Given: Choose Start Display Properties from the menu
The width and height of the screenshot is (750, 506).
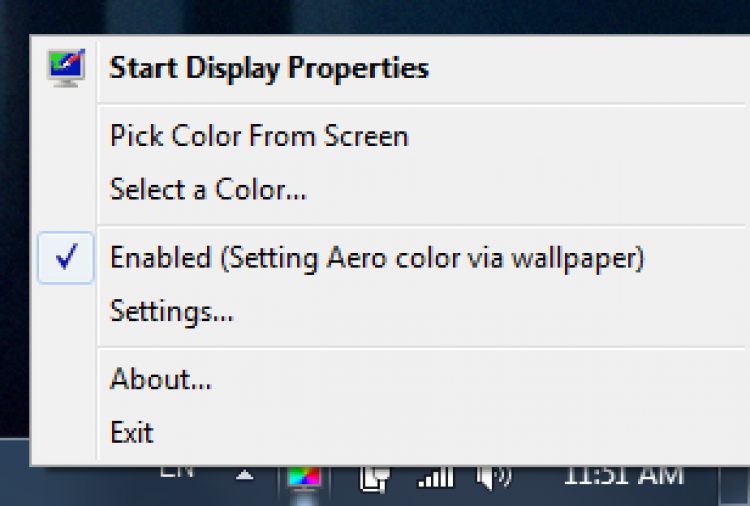Looking at the screenshot, I should (x=269, y=68).
